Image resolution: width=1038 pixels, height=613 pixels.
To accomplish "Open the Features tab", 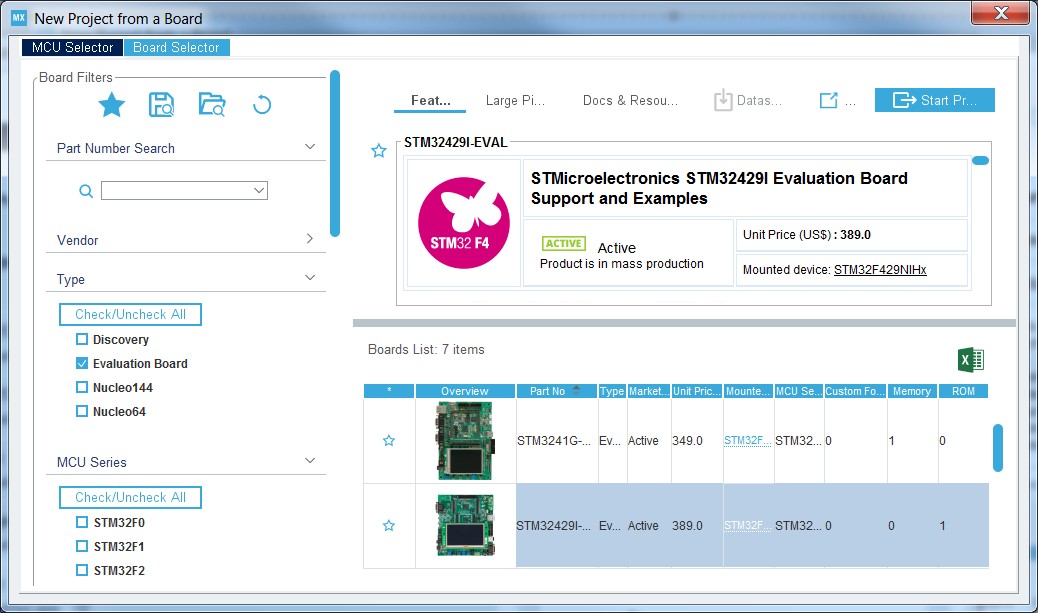I will [430, 101].
